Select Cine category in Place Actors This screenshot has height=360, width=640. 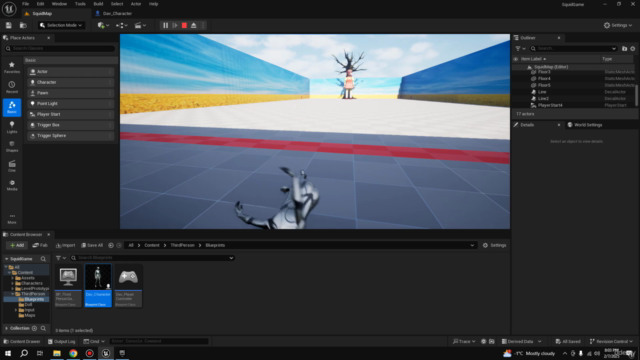click(x=12, y=166)
